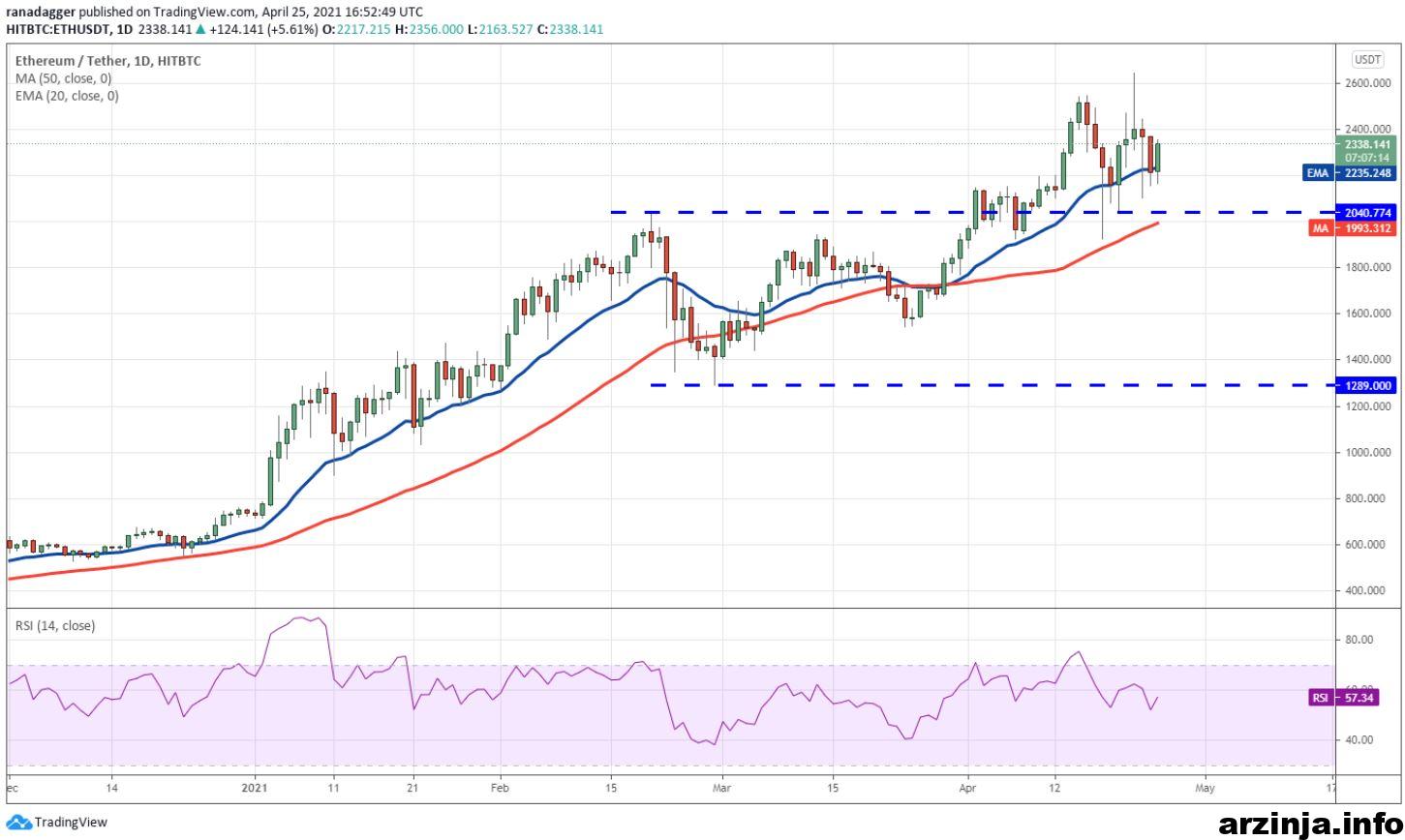The image size is (1405, 840).
Task: Open the USDT currency label
Action: click(x=1367, y=60)
